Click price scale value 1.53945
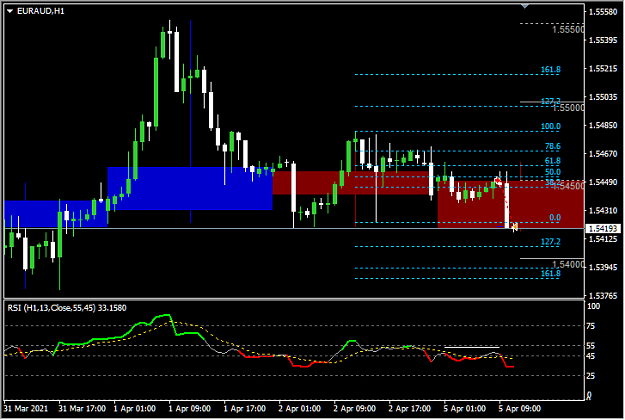 pyautogui.click(x=603, y=267)
